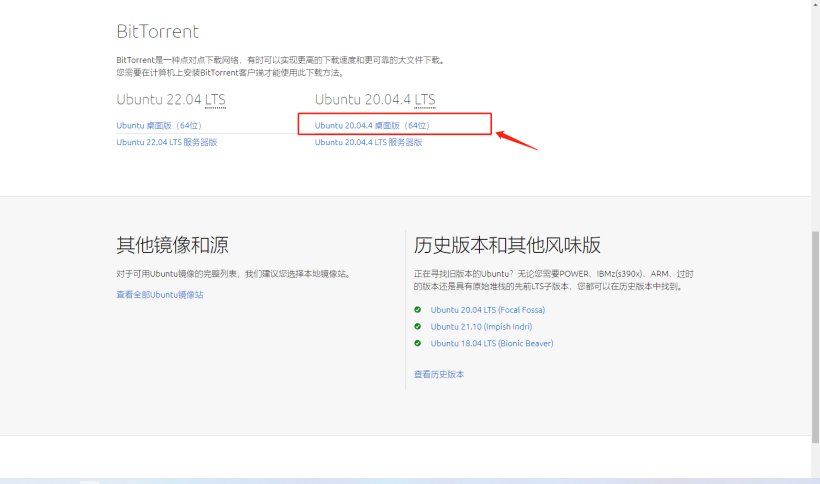Open 查看全部Ubuntu镜像站 link
This screenshot has height=484, width=820.
point(160,295)
